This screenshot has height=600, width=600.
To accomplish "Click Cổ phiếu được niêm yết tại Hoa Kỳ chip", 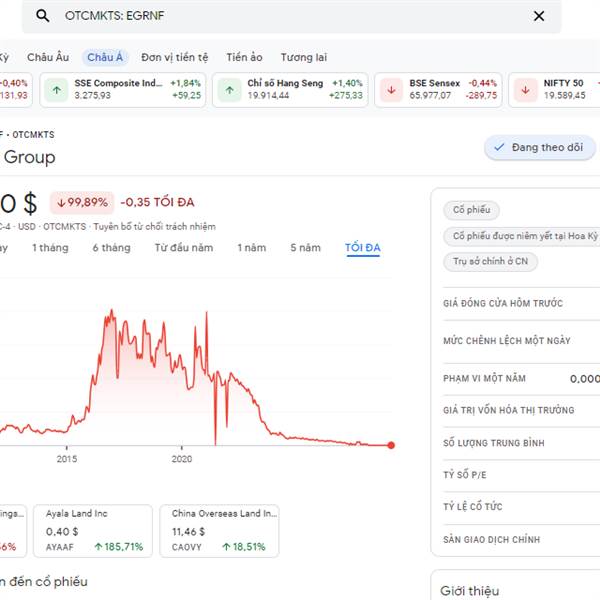I will (522, 236).
